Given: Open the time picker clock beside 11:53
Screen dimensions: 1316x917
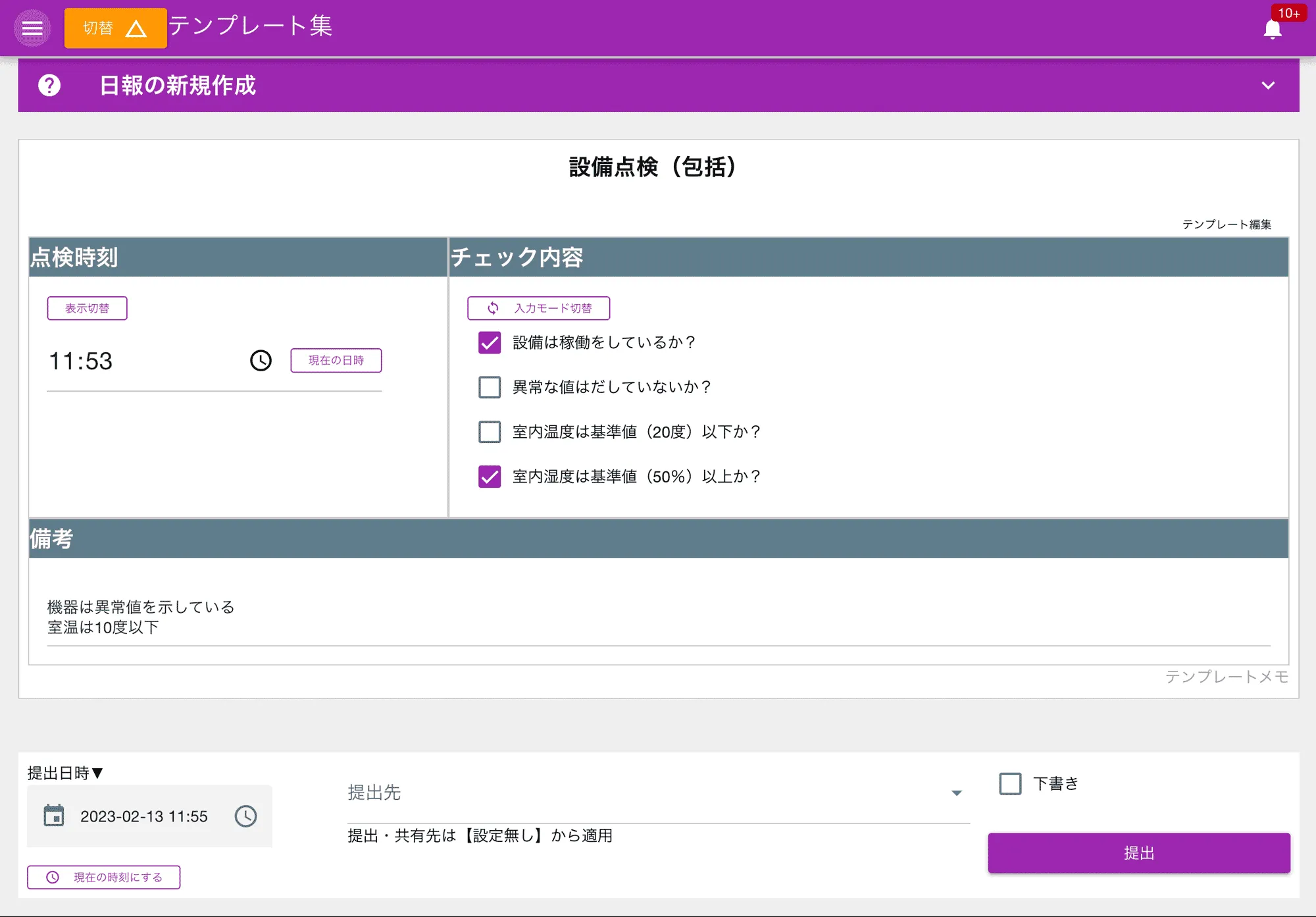Looking at the screenshot, I should click(260, 361).
